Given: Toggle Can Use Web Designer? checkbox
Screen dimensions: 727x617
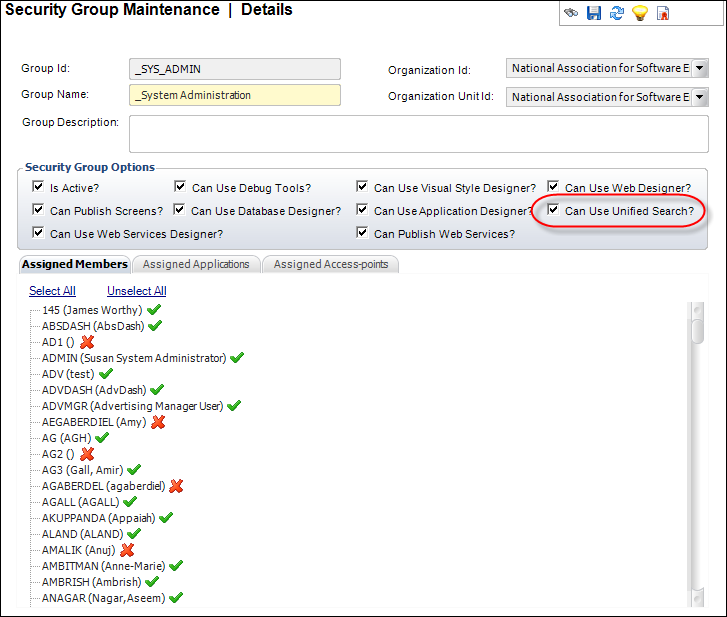Looking at the screenshot, I should 553,186.
